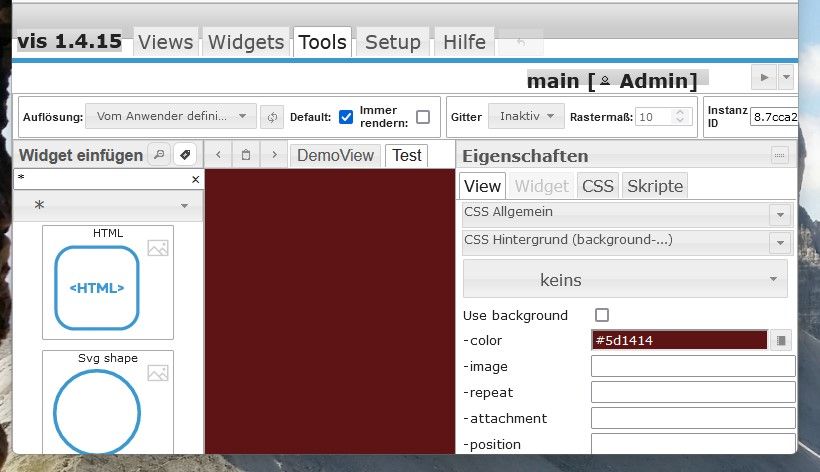Image resolution: width=820 pixels, height=472 pixels.
Task: Clear widget filter with X icon
Action: pyautogui.click(x=196, y=179)
